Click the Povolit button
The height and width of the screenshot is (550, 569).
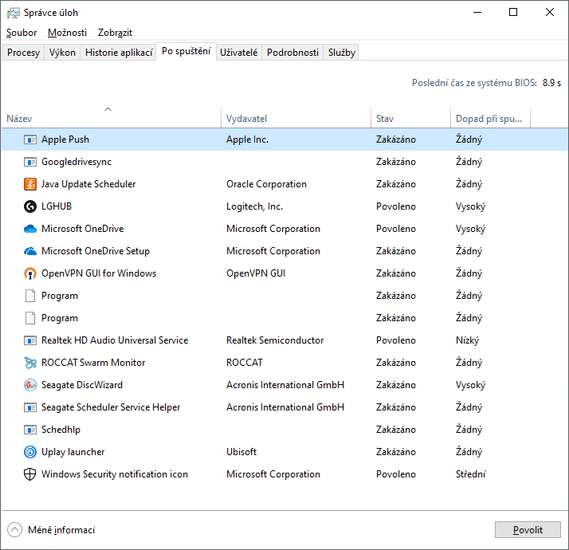coord(528,530)
